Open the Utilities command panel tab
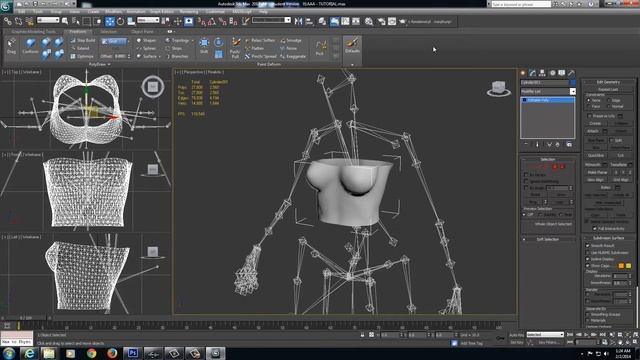This screenshot has width=640, height=360. 571,73
